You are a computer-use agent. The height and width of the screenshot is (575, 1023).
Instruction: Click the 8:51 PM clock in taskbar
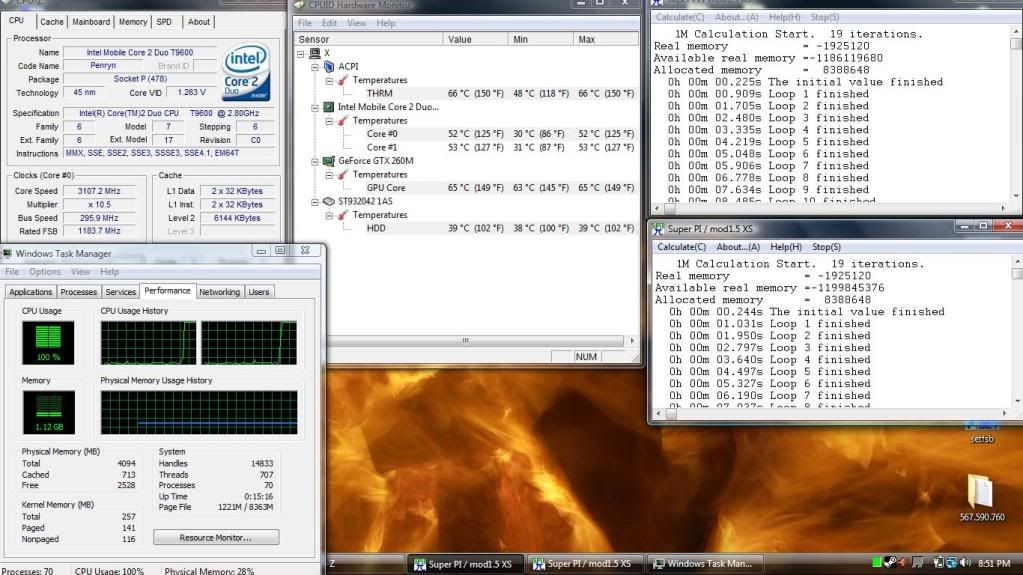point(994,563)
